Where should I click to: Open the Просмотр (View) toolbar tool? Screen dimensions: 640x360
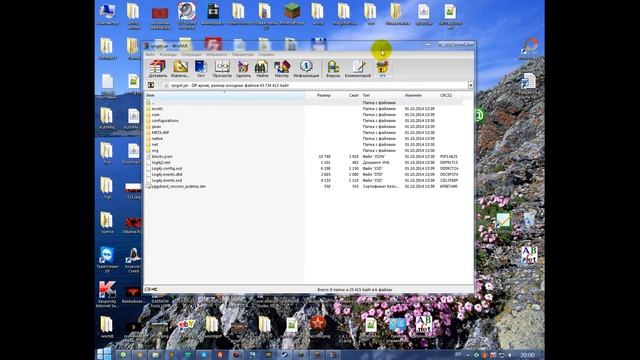pyautogui.click(x=222, y=69)
